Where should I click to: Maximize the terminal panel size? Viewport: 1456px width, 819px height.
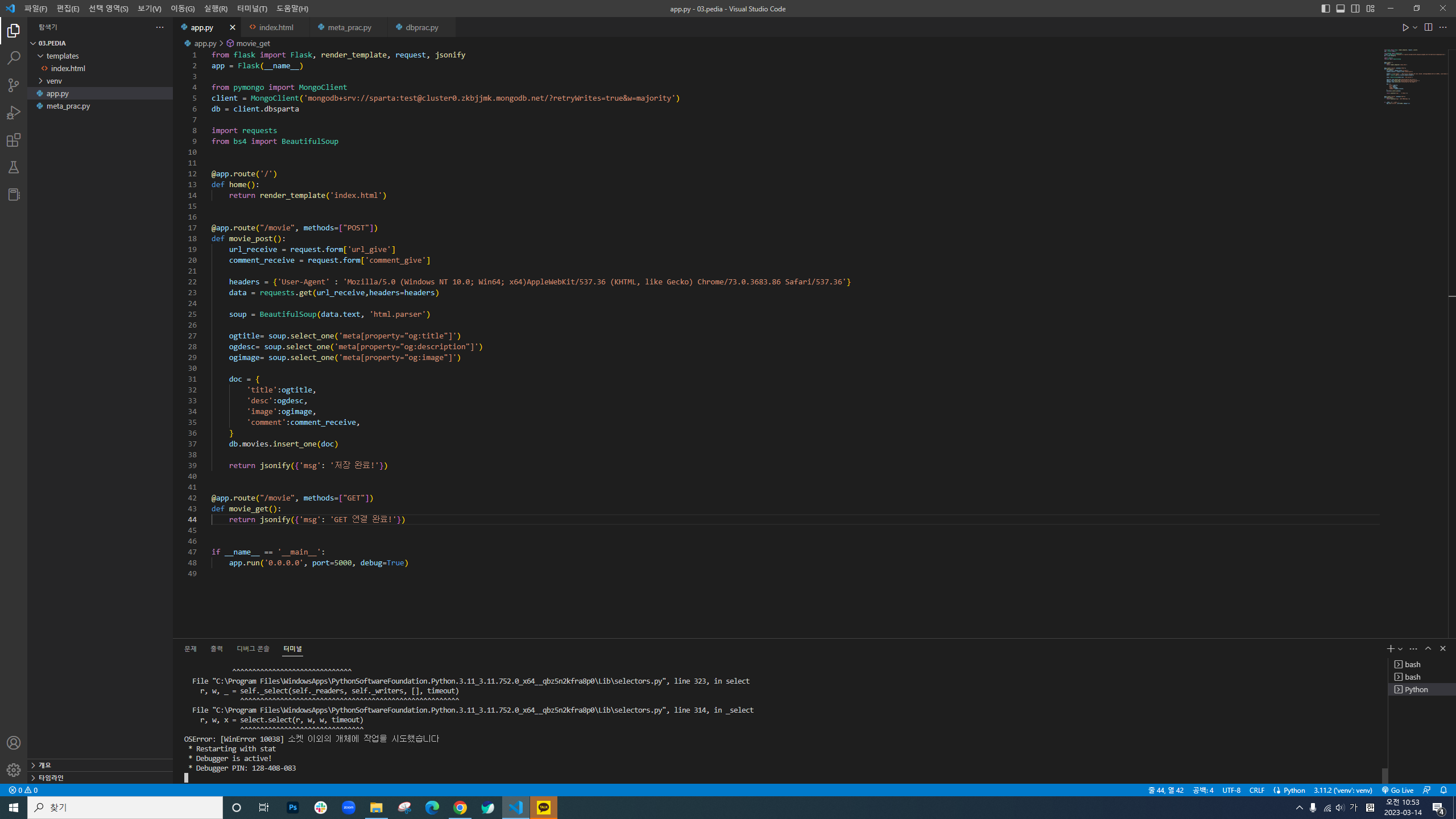tap(1428, 648)
